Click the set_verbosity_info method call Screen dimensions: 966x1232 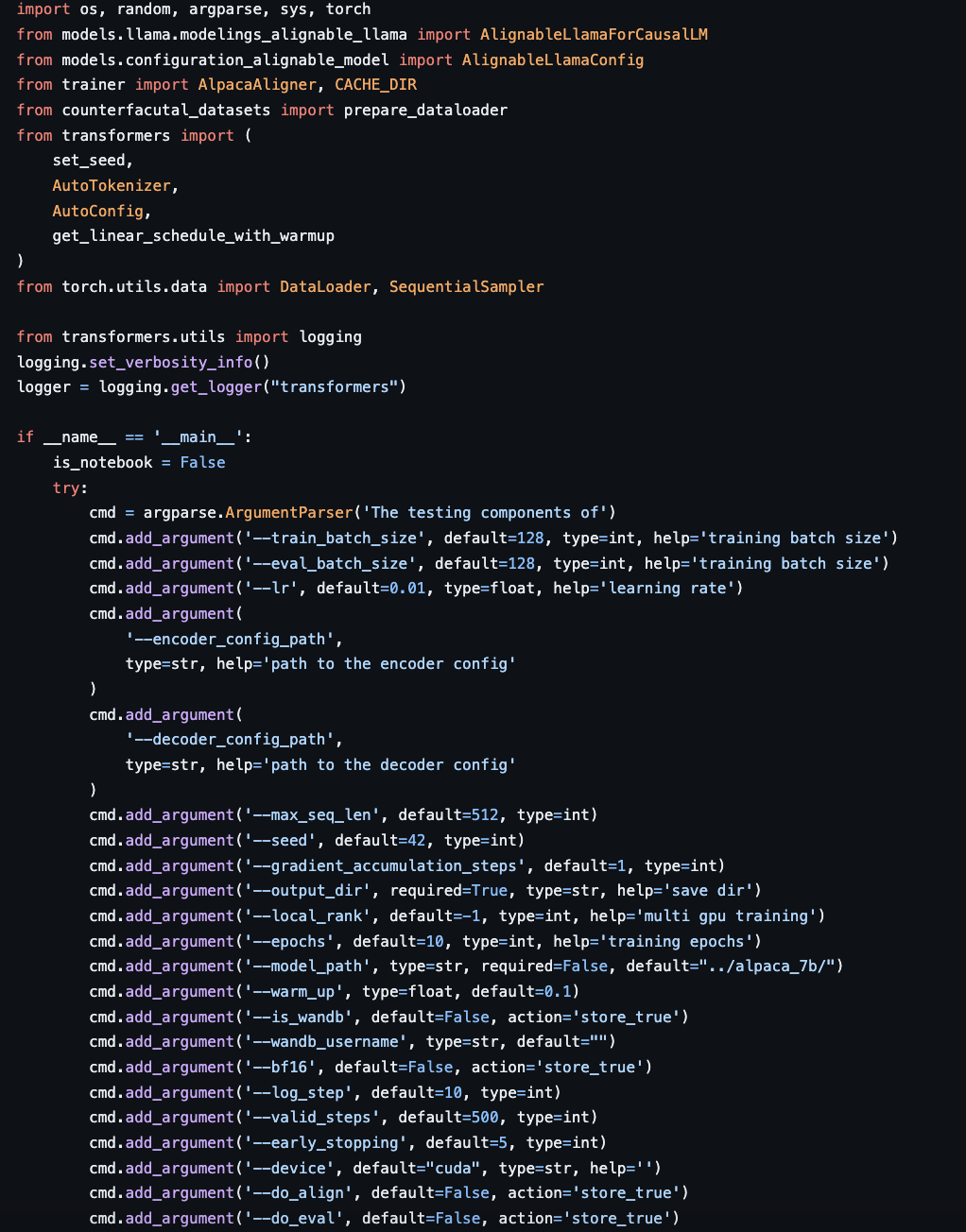tap(171, 362)
